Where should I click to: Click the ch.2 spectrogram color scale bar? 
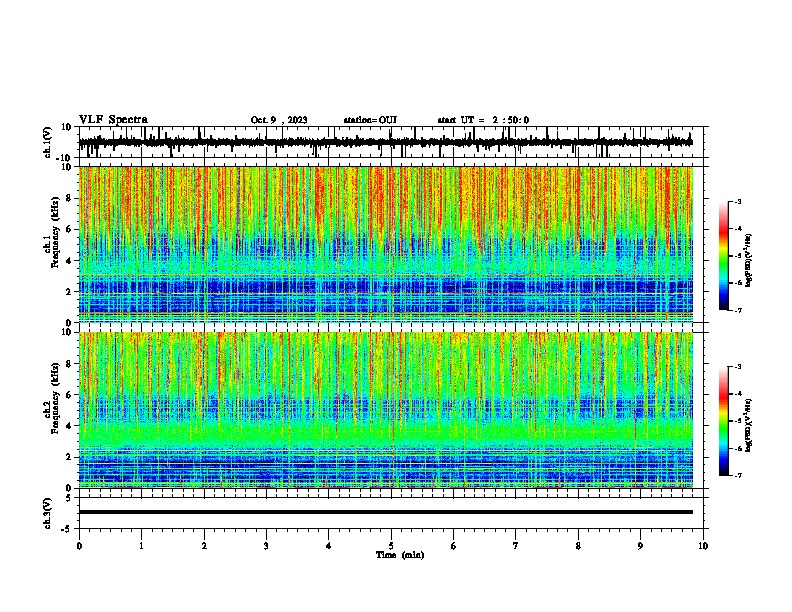tap(723, 421)
